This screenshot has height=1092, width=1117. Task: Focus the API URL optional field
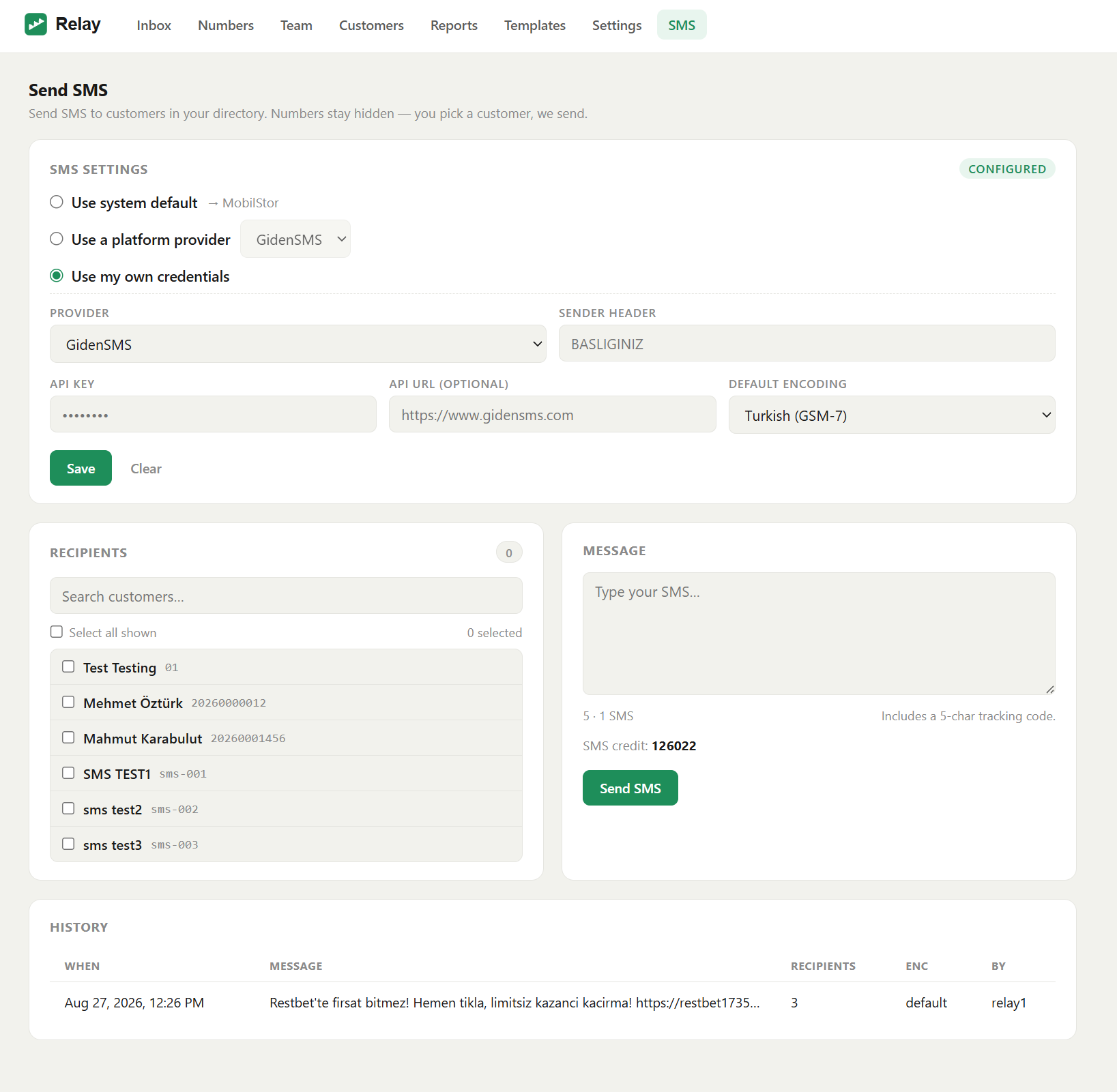[553, 414]
